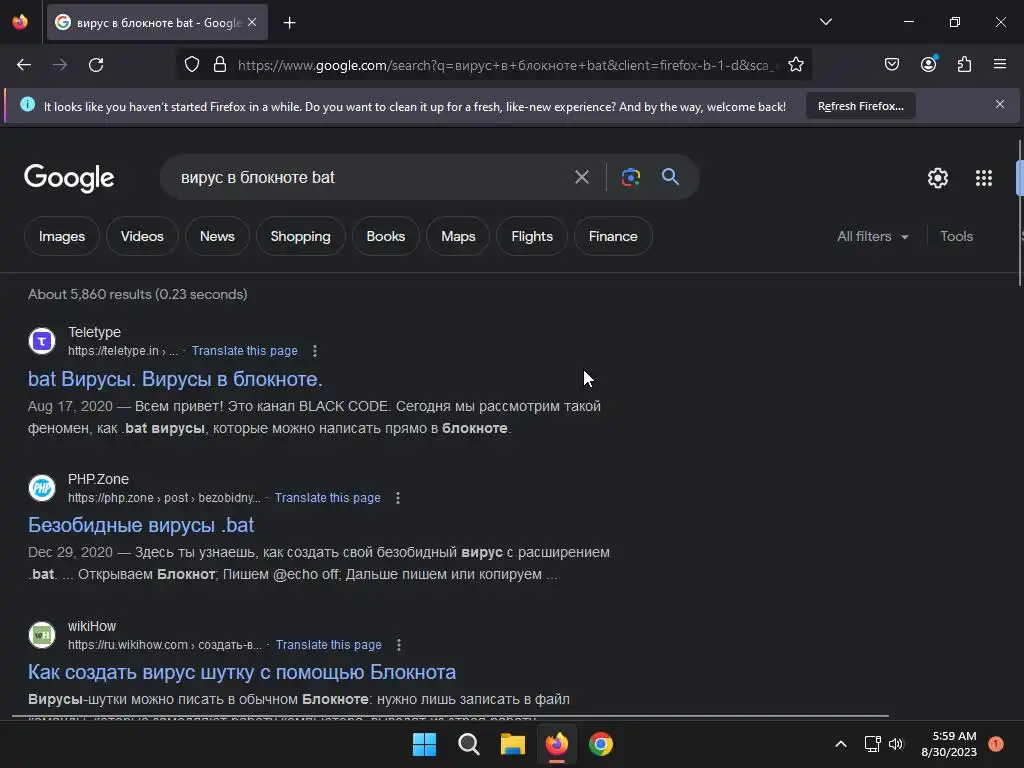This screenshot has height=768, width=1024.
Task: Translate the Teletype result page
Action: coord(244,351)
